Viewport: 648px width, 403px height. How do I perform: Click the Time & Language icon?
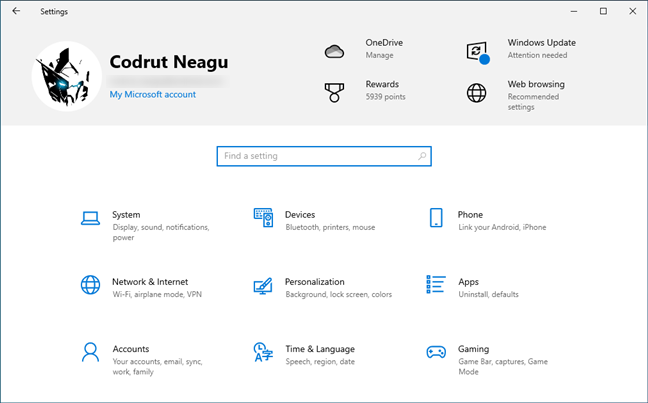click(263, 352)
